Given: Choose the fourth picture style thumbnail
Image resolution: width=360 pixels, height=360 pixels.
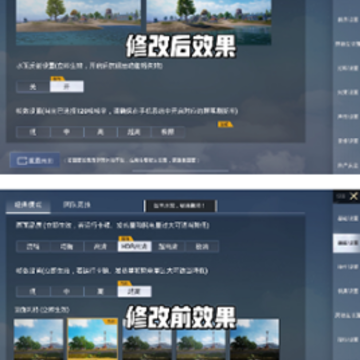Looking at the screenshot, I should coord(201,339).
